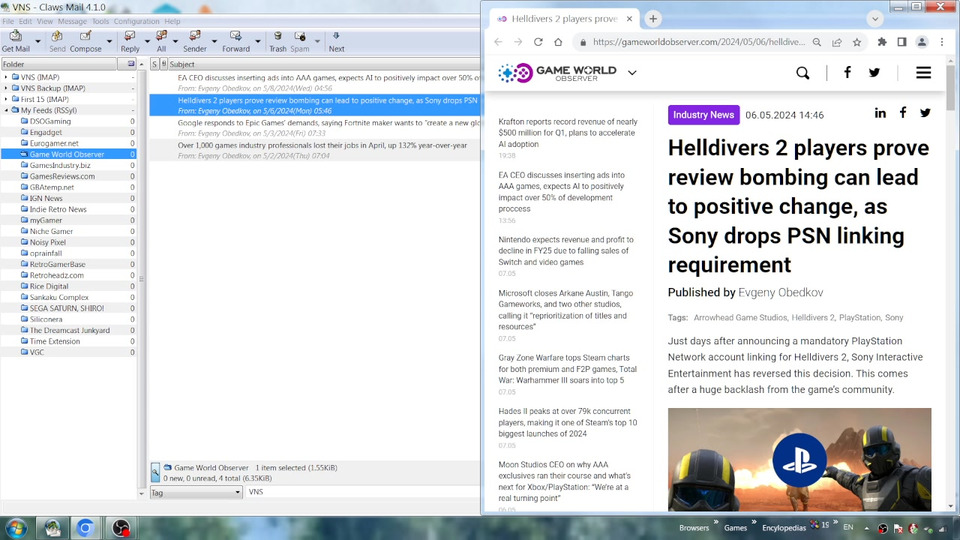This screenshot has height=540, width=960.
Task: Click browser address bar URL
Action: 699,42
